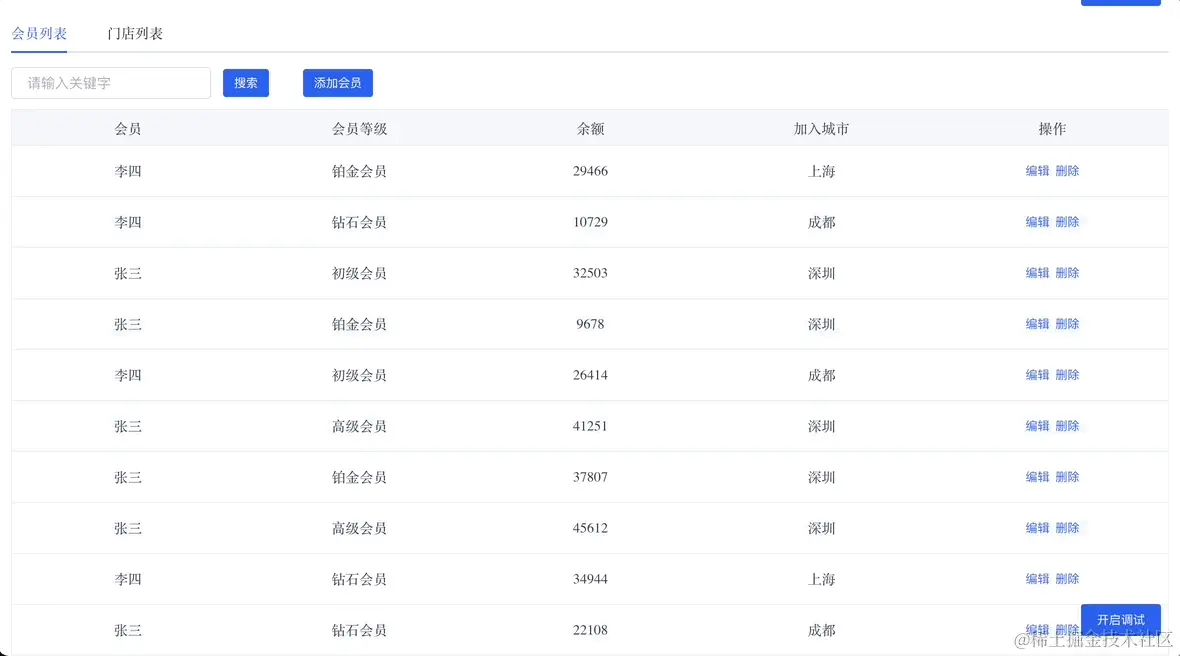1180x656 pixels.
Task: Select the balance value 37807
Action: [590, 477]
